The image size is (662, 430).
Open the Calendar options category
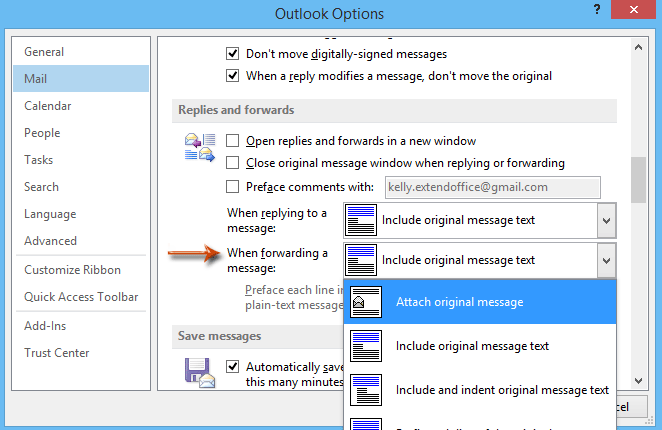48,106
